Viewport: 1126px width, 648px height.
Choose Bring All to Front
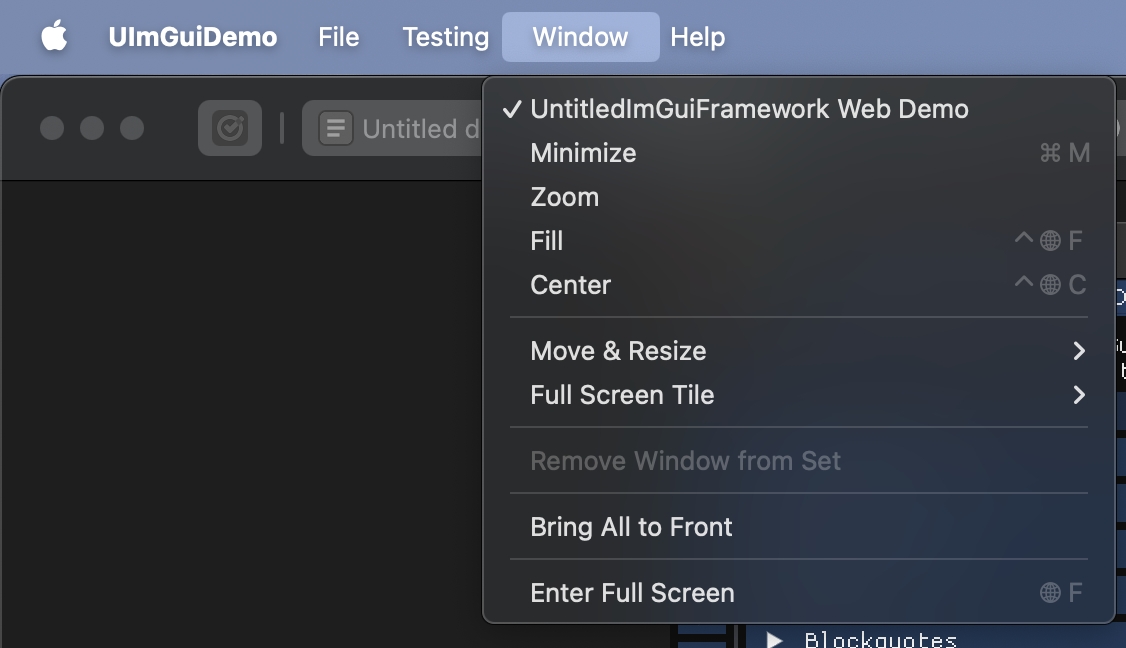(799, 527)
